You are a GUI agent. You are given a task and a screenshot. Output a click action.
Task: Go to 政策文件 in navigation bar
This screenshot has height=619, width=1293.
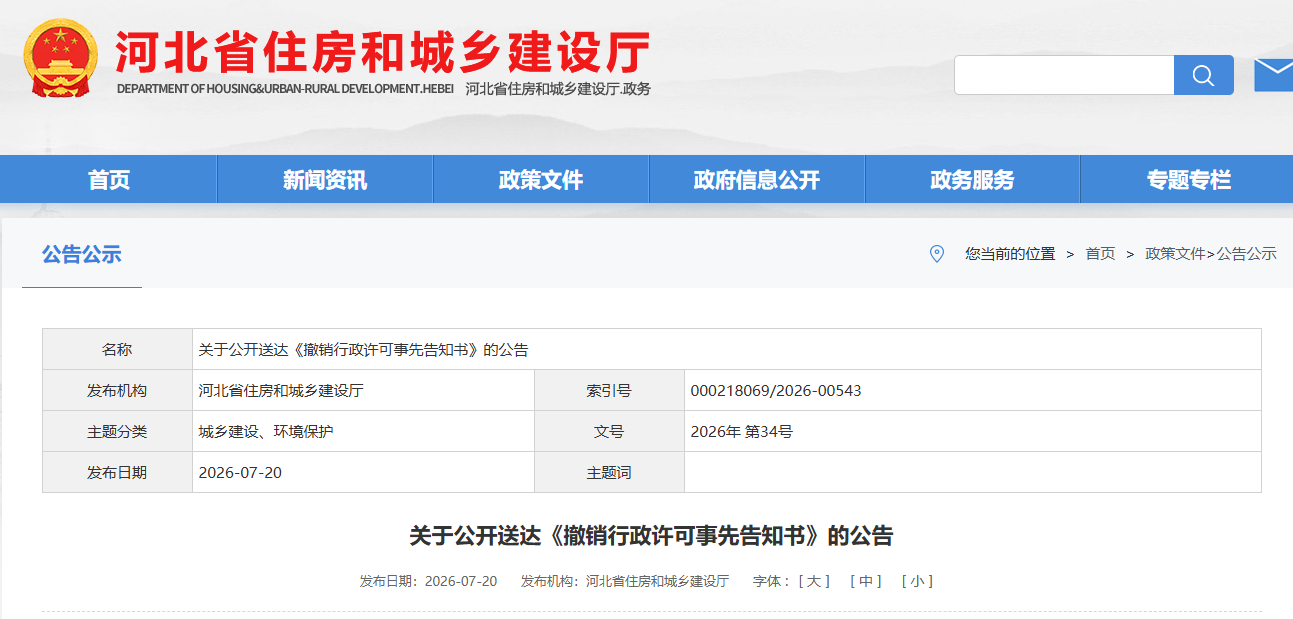coord(541,180)
